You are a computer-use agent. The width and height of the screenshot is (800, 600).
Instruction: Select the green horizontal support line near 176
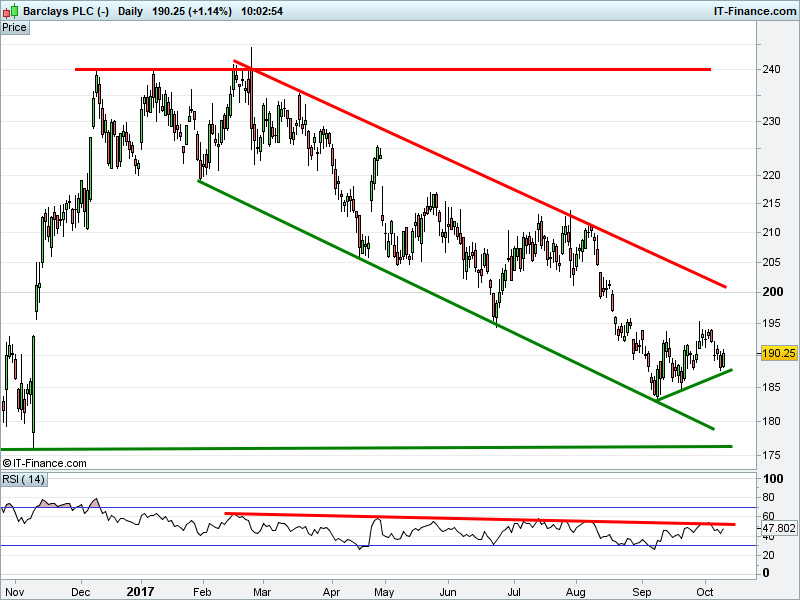[x=366, y=448]
